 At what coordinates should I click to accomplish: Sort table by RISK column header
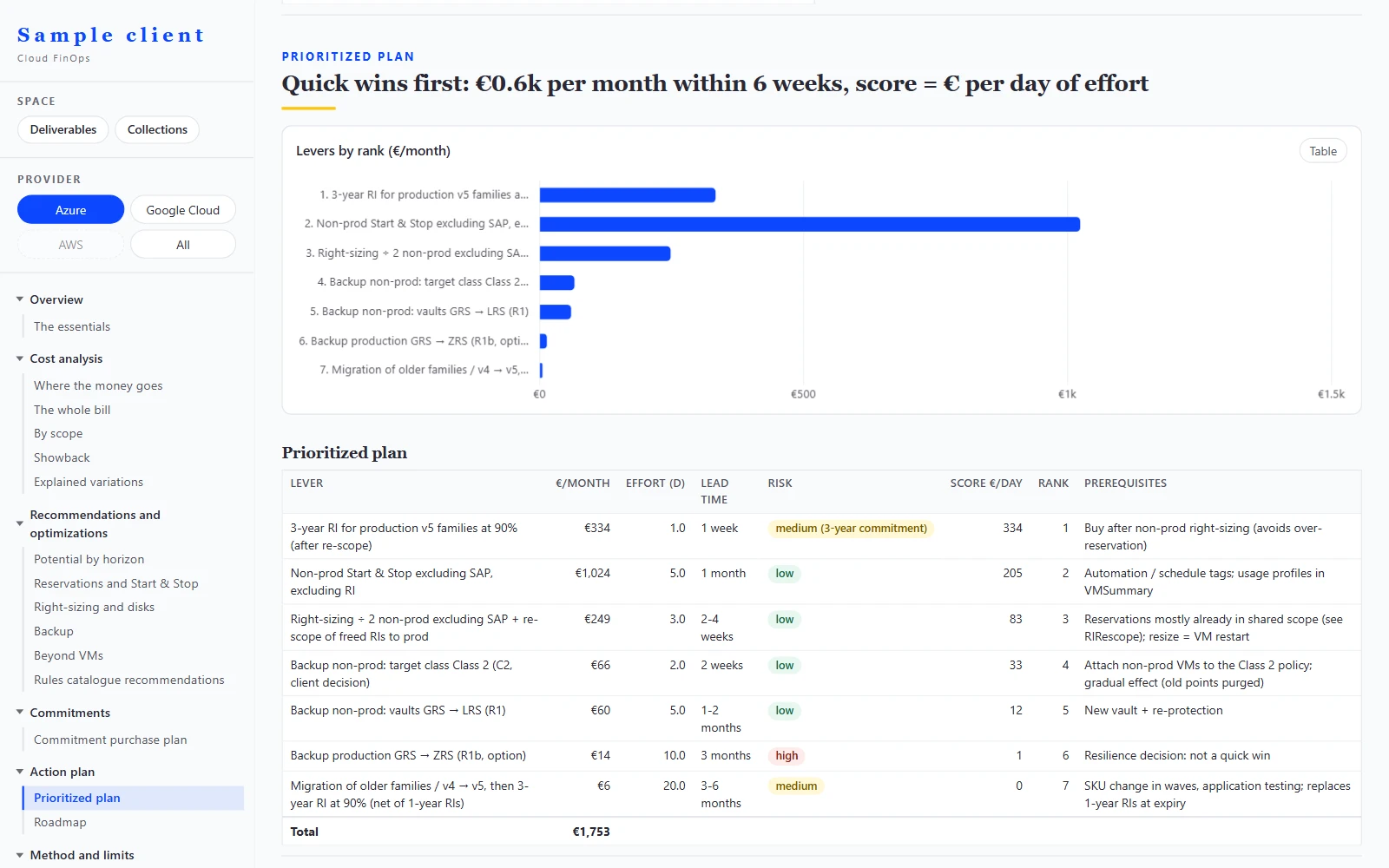780,483
